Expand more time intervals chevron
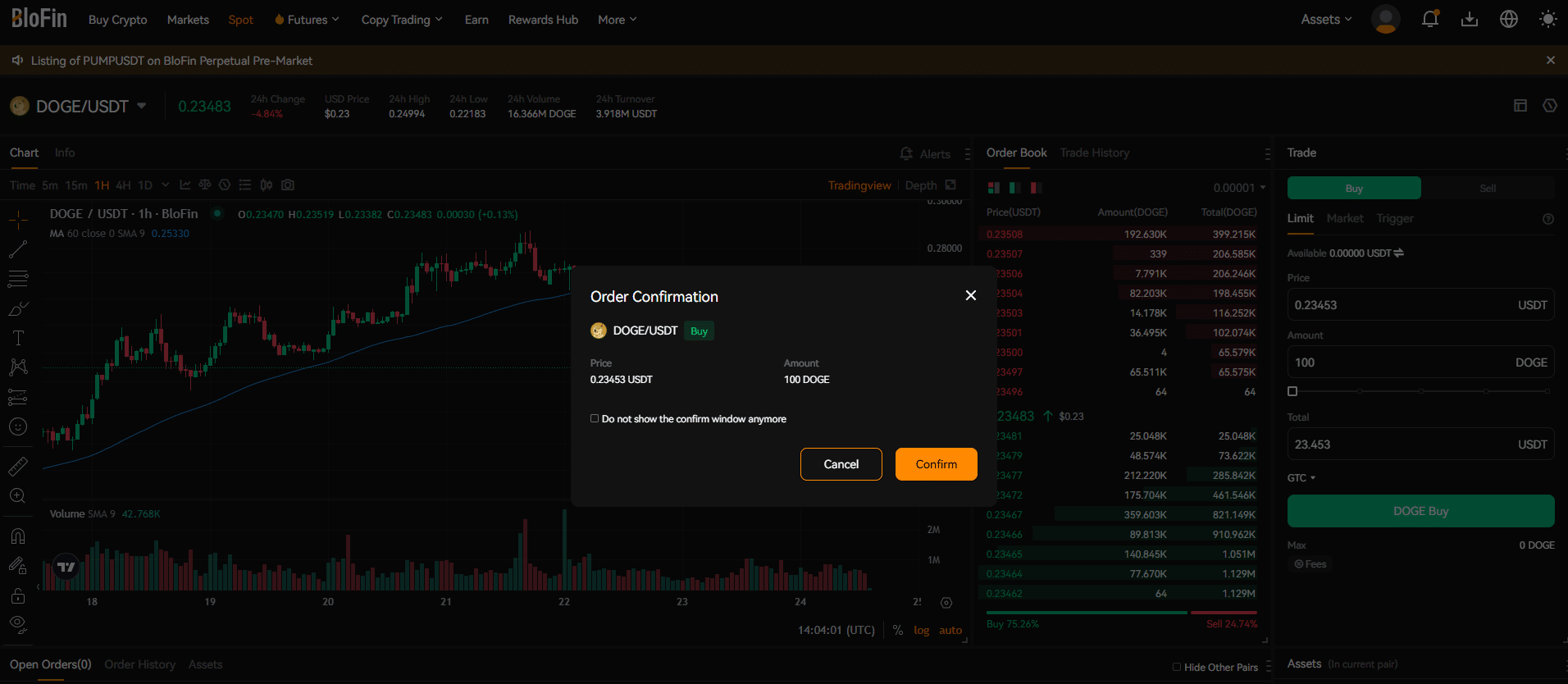This screenshot has width=1568, height=684. click(x=166, y=185)
